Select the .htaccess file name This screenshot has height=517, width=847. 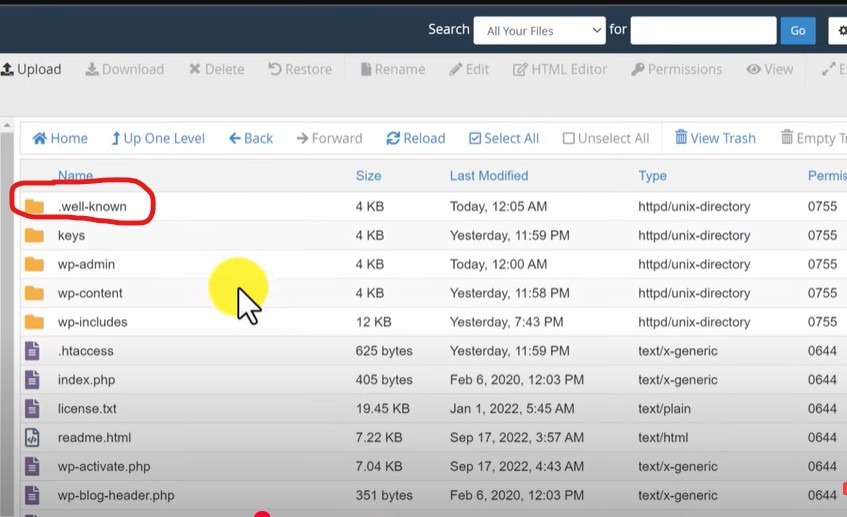[86, 351]
